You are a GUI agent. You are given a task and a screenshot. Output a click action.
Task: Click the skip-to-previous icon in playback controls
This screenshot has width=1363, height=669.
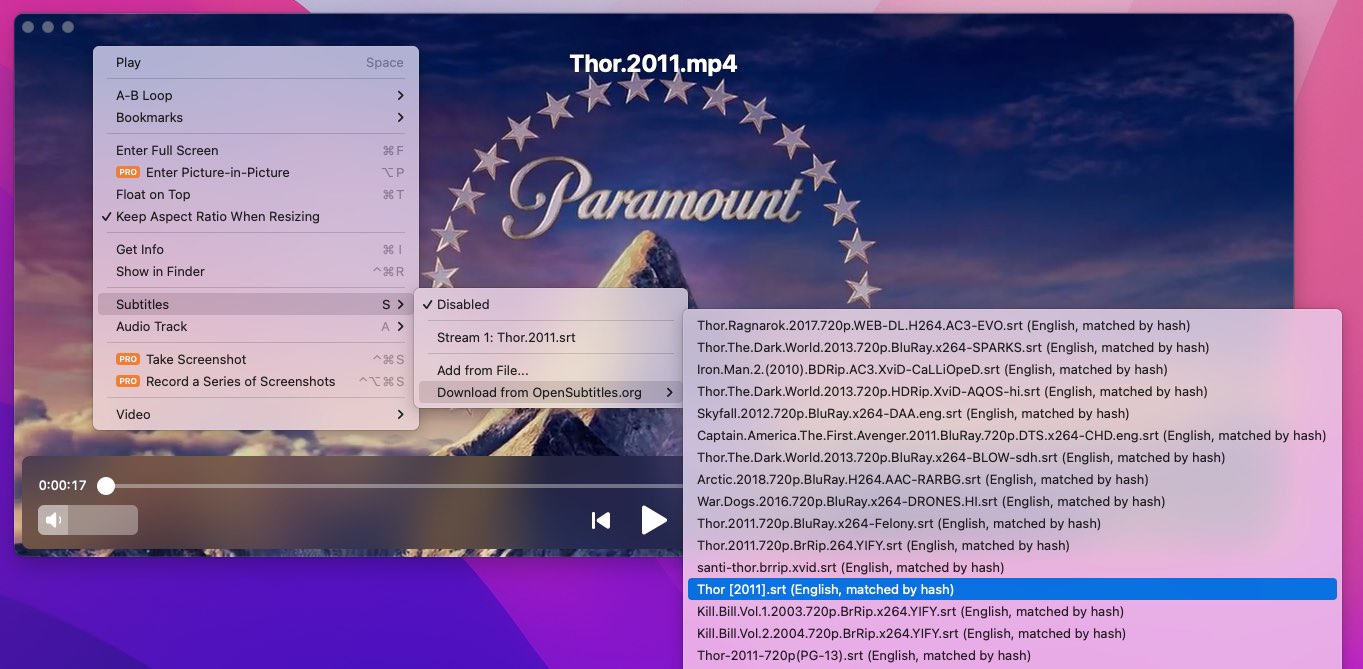(x=601, y=520)
